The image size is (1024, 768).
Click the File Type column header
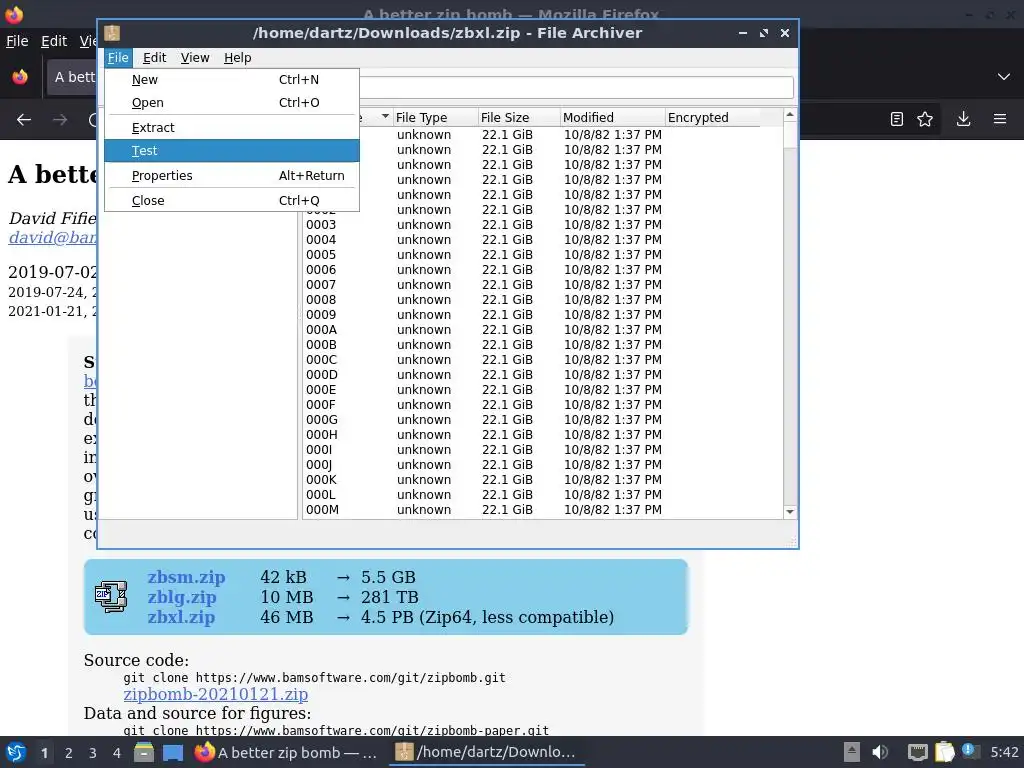pos(435,118)
